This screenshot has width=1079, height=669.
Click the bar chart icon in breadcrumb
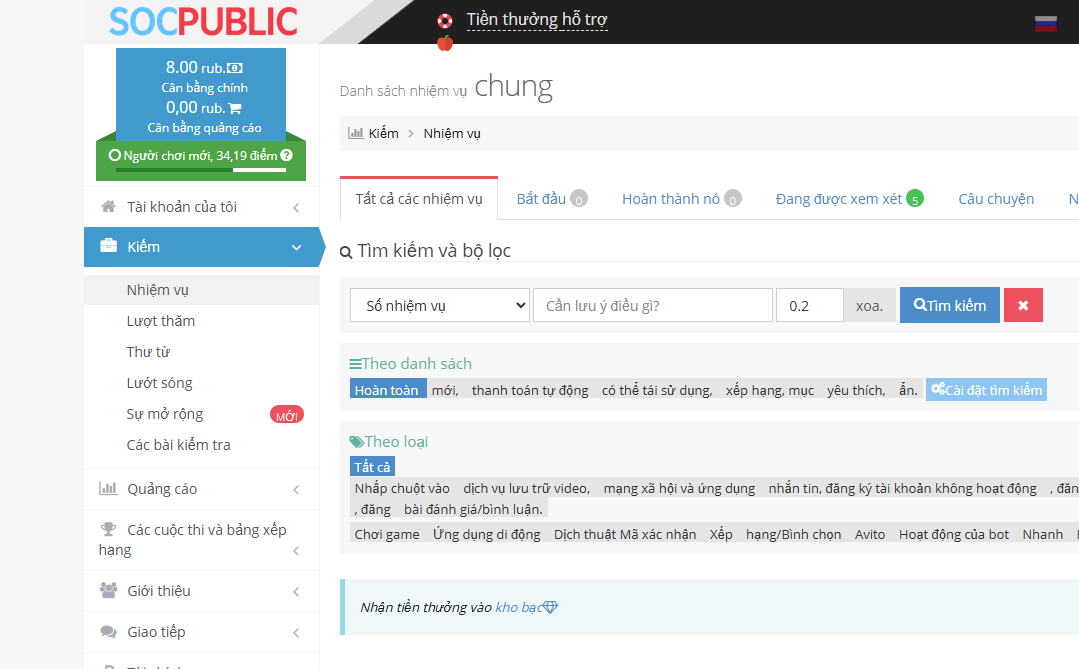click(355, 133)
